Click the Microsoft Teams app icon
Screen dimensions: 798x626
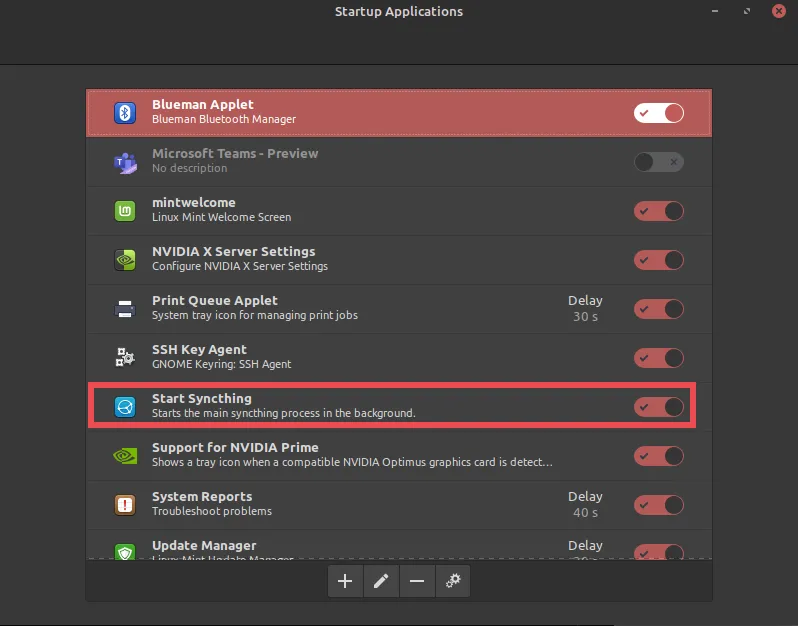(x=125, y=161)
